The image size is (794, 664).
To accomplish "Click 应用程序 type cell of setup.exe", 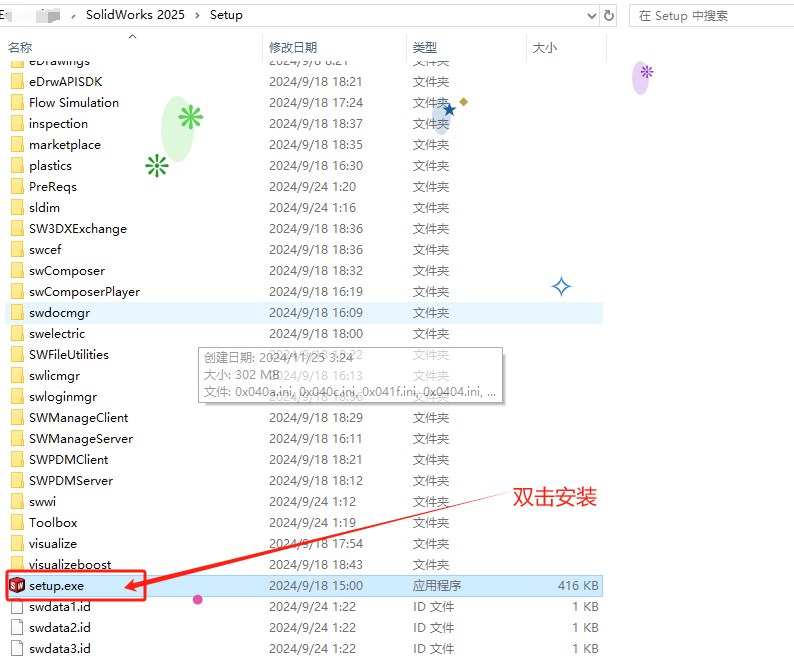I will 436,586.
